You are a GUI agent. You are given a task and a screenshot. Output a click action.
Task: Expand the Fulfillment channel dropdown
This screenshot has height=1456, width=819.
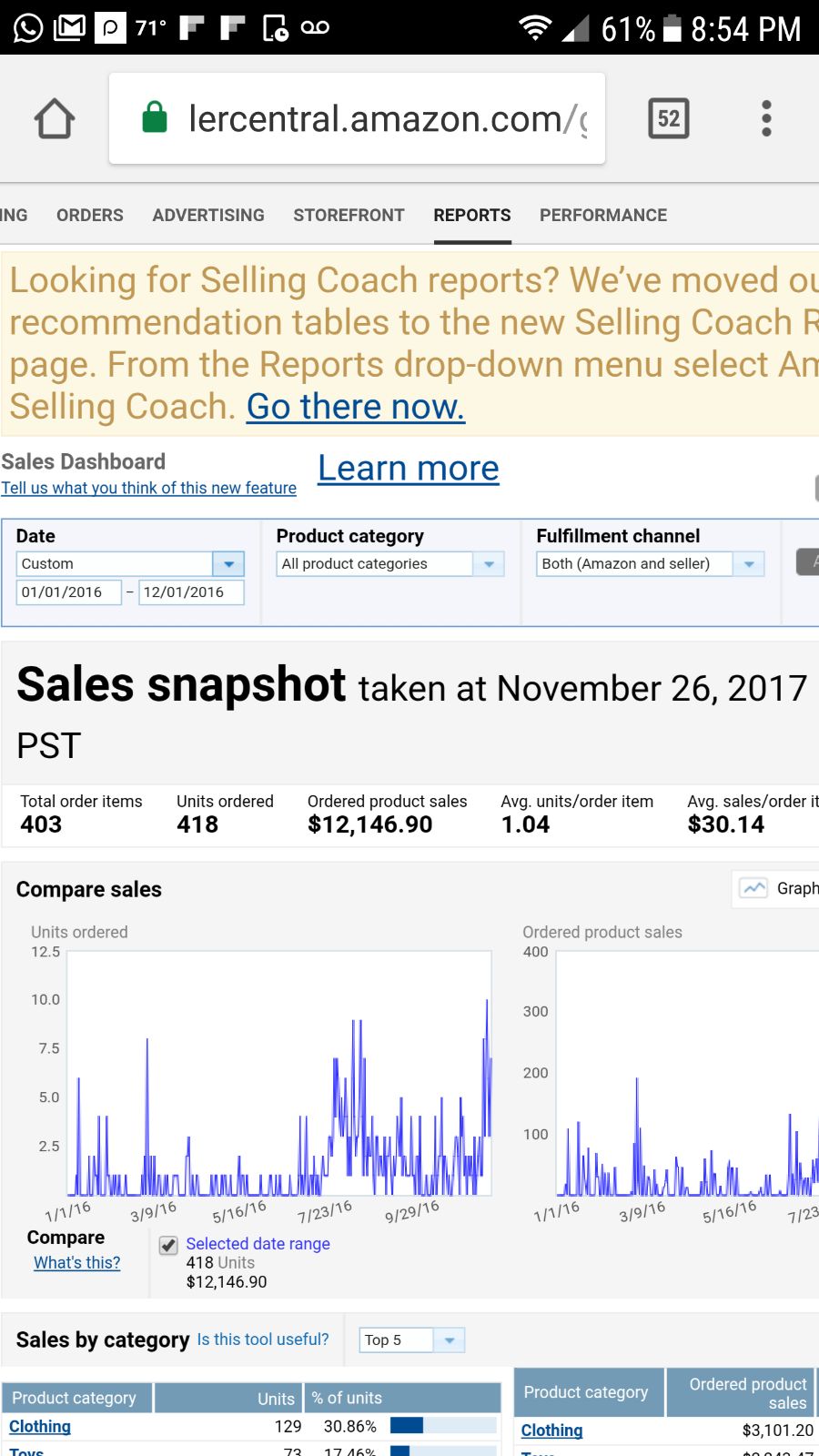[x=749, y=564]
